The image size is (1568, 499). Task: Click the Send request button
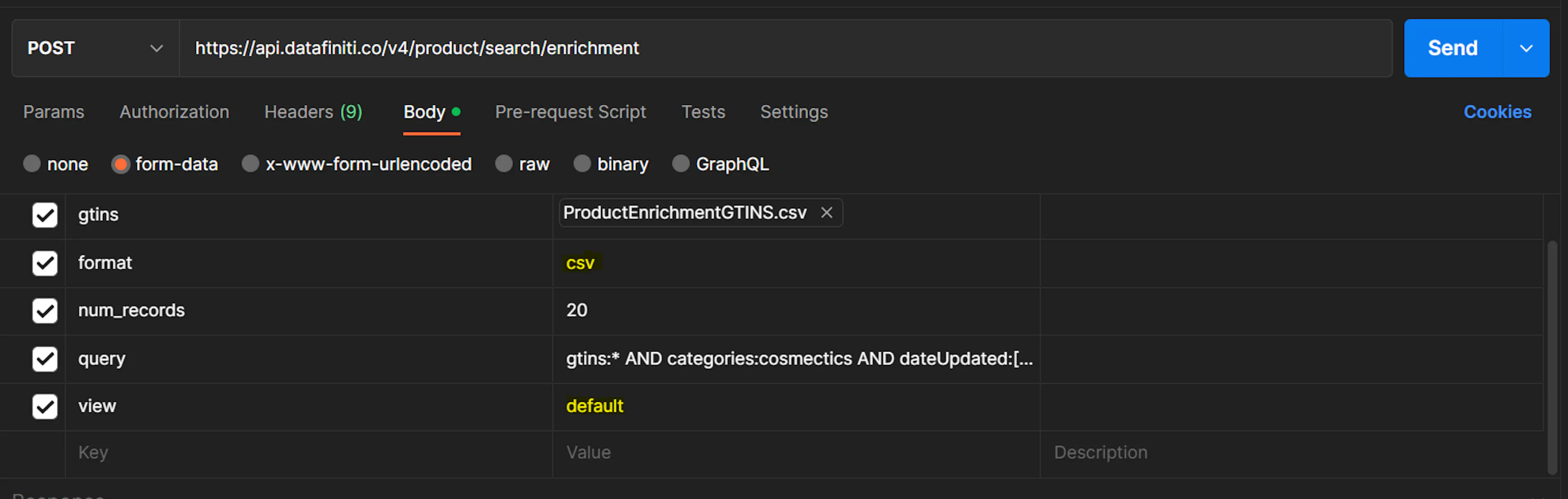click(1452, 48)
